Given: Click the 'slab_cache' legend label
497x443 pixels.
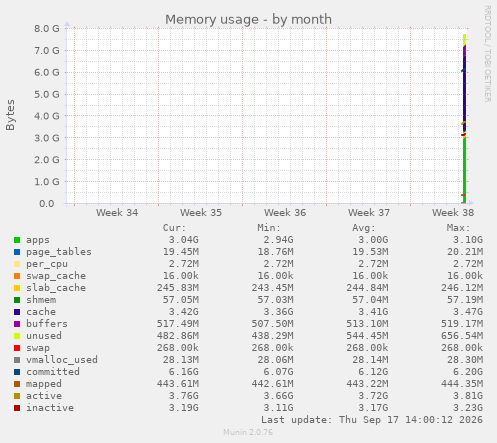Looking at the screenshot, I should [x=56, y=288].
